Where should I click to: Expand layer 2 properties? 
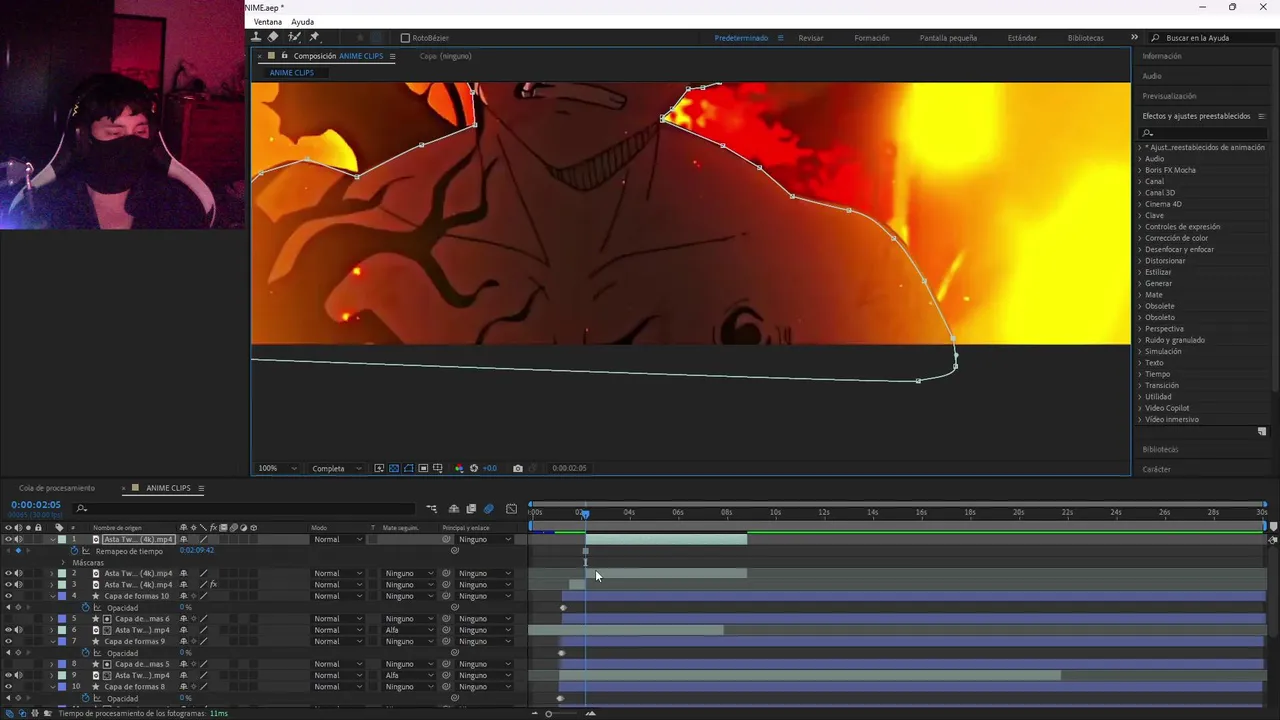52,573
